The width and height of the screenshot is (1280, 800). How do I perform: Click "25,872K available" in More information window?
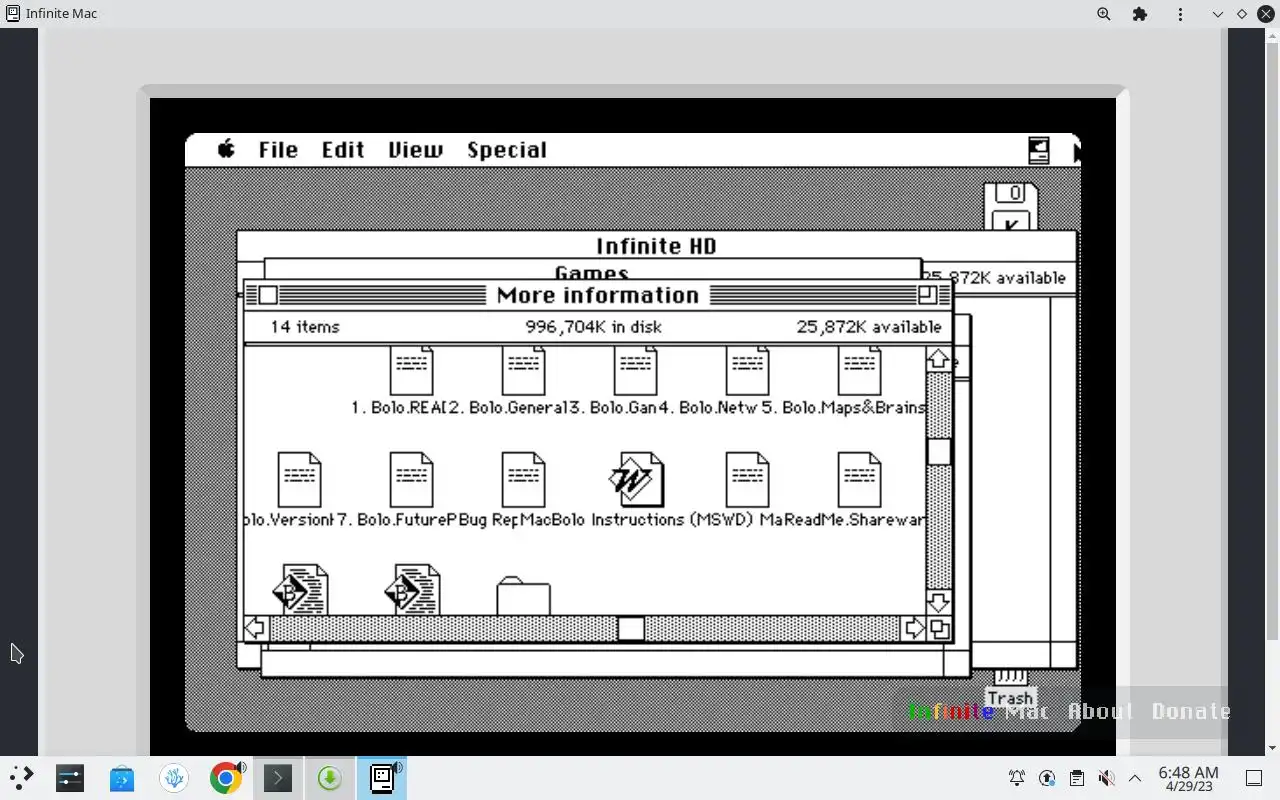click(869, 327)
